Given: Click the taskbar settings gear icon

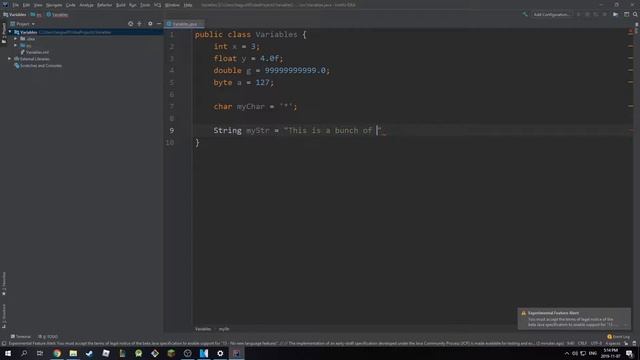Looking at the screenshot, I should click(220, 353).
